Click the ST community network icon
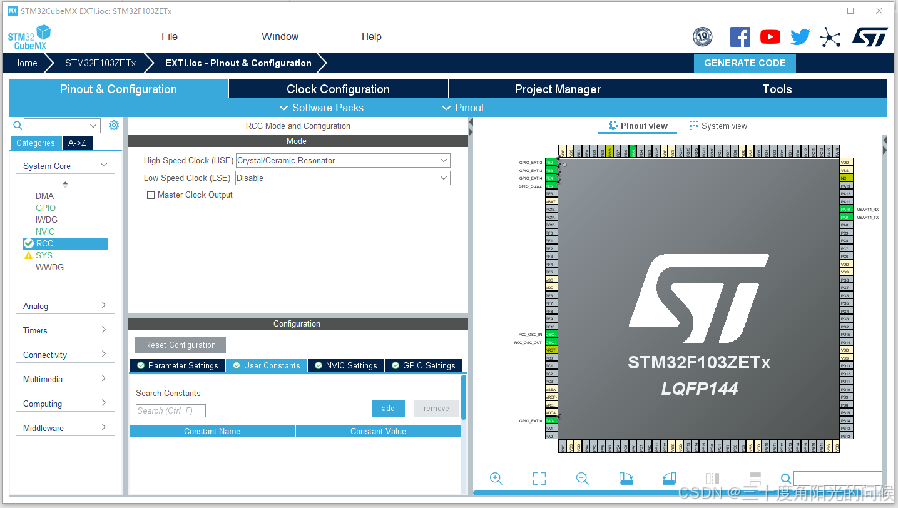This screenshot has width=898, height=508. coord(829,37)
